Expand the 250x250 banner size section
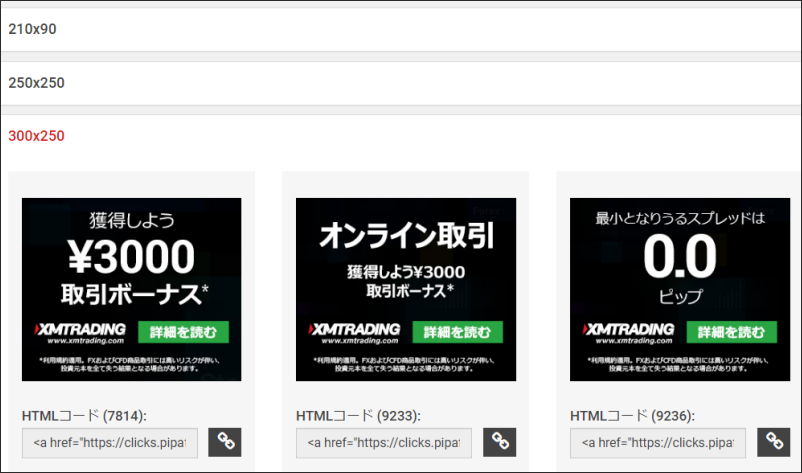802x473 pixels. (36, 83)
